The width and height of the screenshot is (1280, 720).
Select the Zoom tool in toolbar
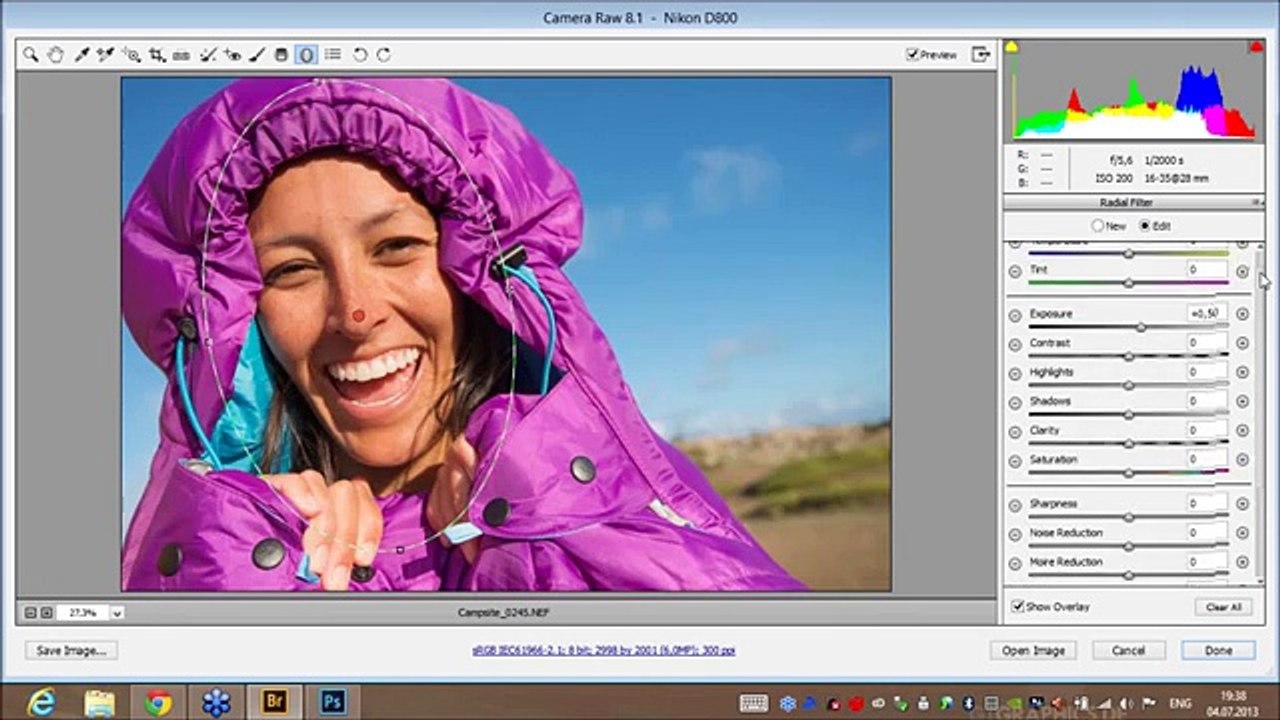tap(31, 55)
